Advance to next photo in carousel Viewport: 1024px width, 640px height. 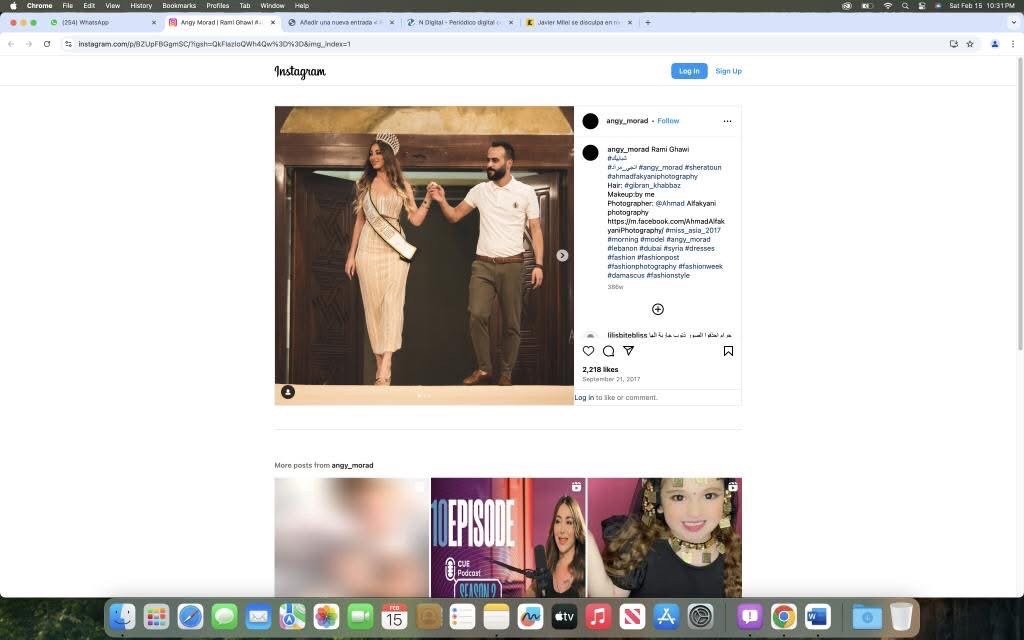pyautogui.click(x=562, y=256)
